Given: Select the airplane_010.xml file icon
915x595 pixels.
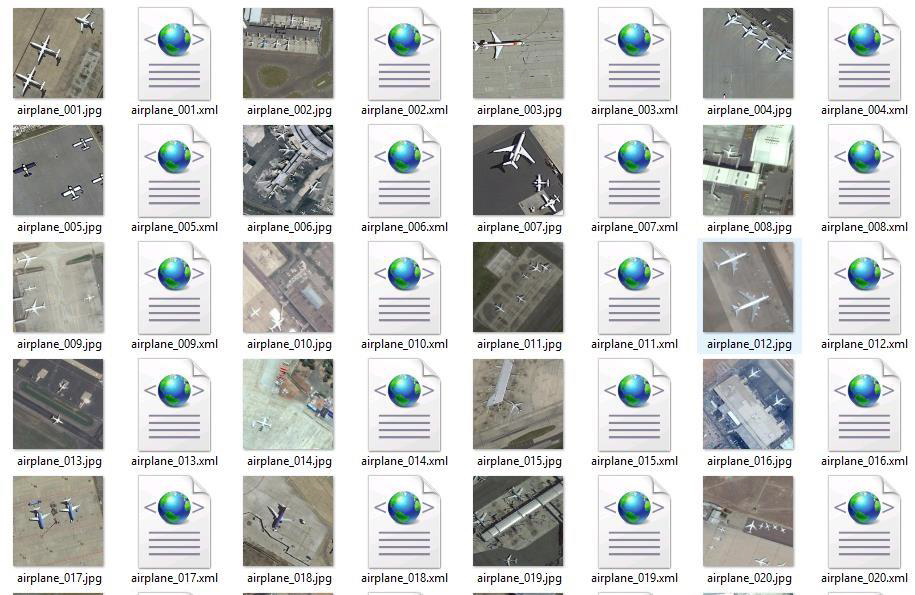Looking at the screenshot, I should pos(404,288).
